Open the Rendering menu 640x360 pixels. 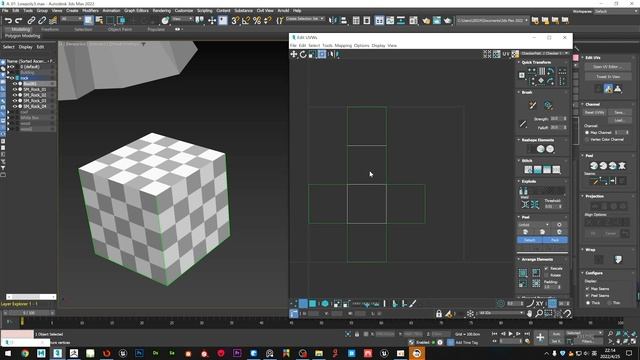click(x=162, y=11)
